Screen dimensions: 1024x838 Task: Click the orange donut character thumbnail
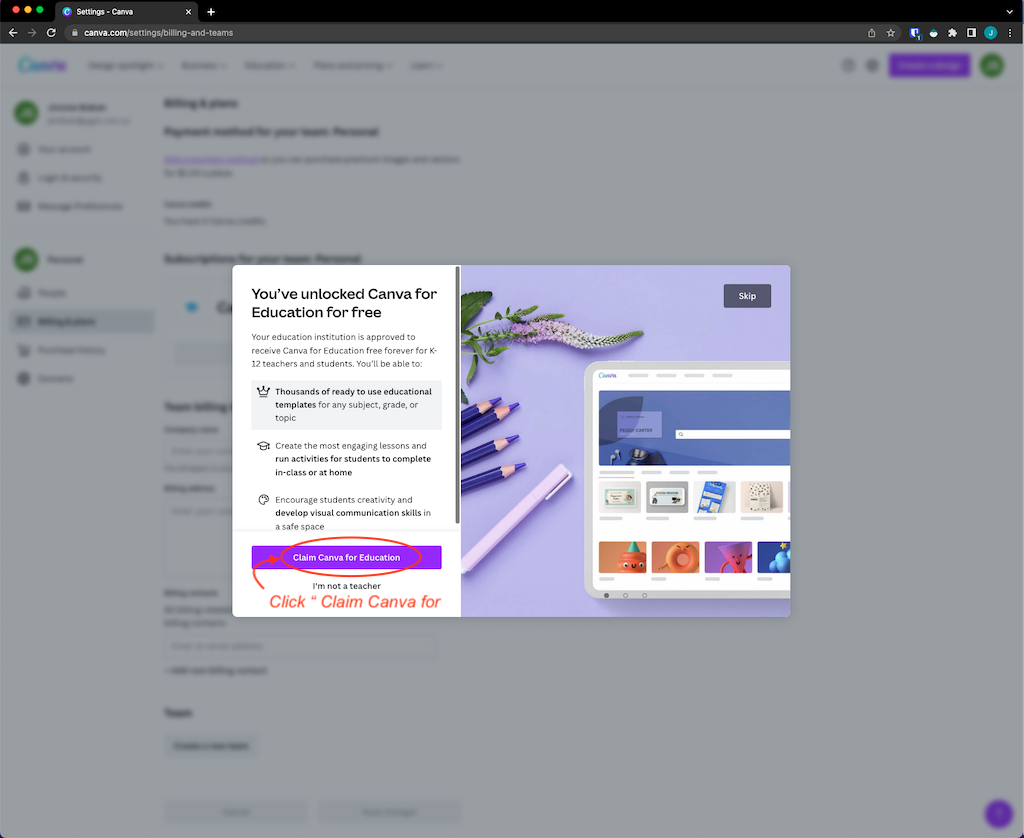675,557
